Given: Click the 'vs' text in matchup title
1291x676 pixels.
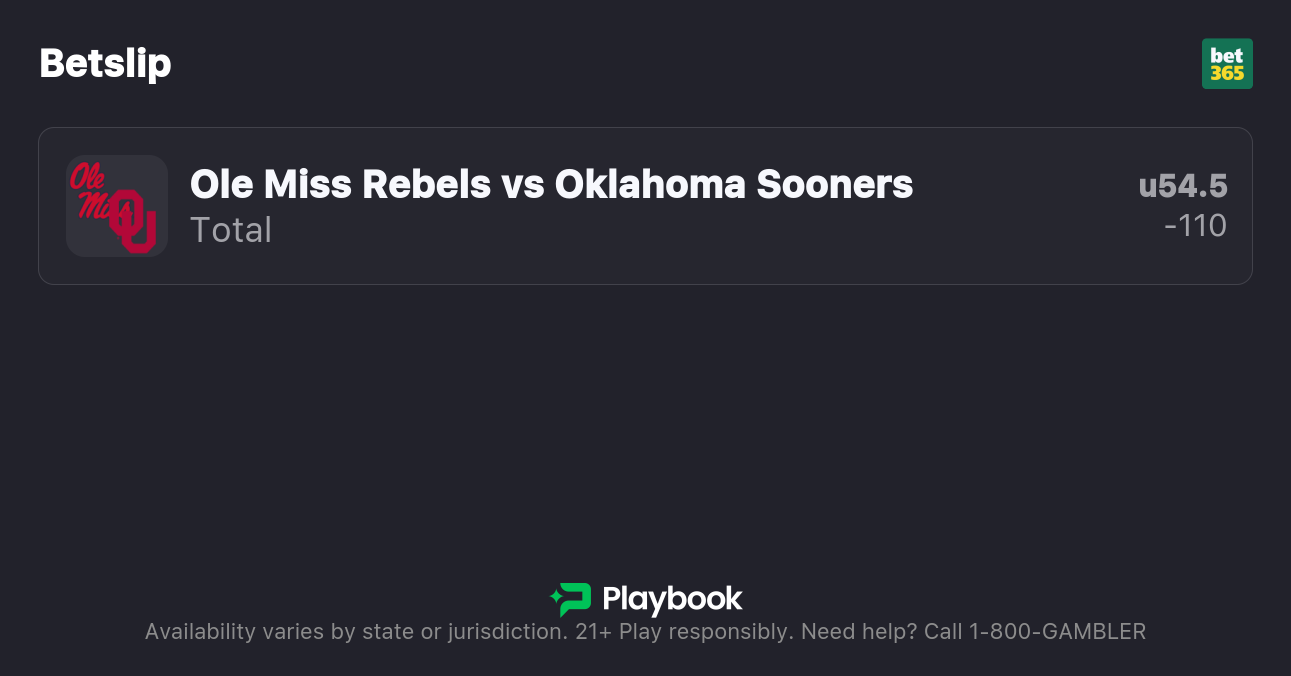Looking at the screenshot, I should [x=522, y=184].
